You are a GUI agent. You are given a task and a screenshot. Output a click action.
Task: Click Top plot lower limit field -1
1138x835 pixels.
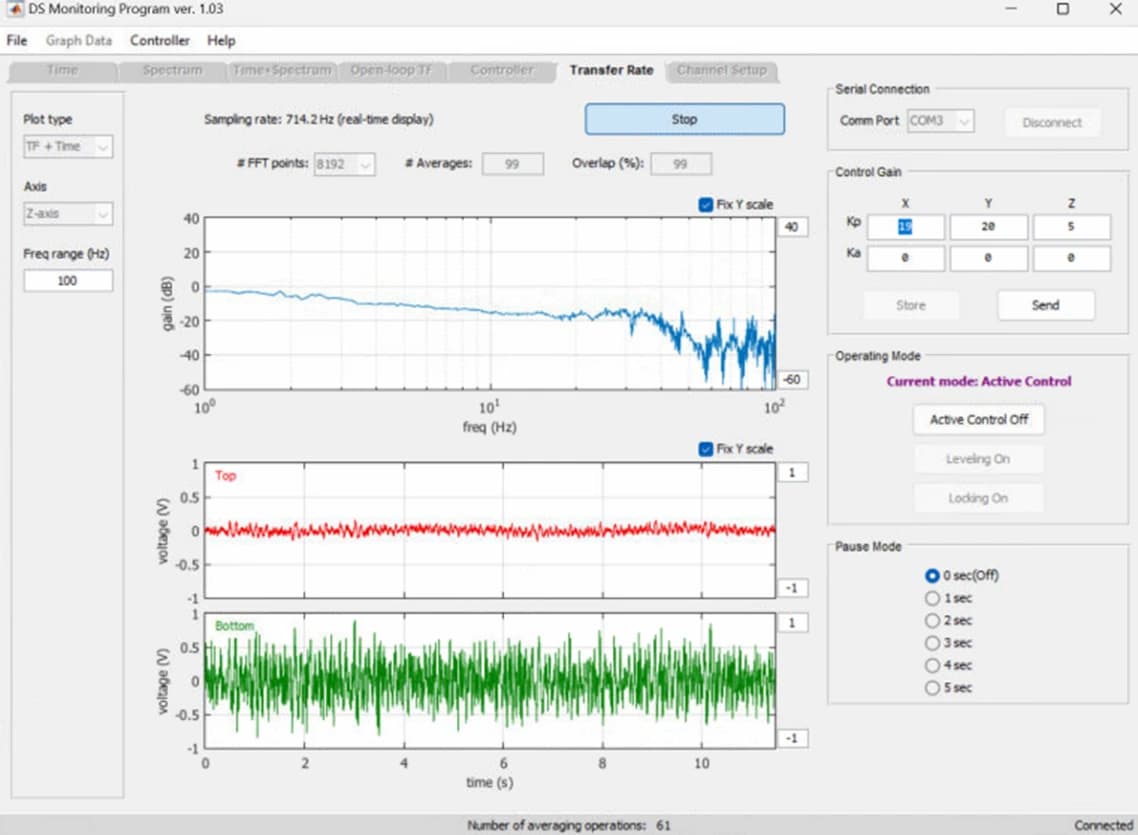pos(793,588)
